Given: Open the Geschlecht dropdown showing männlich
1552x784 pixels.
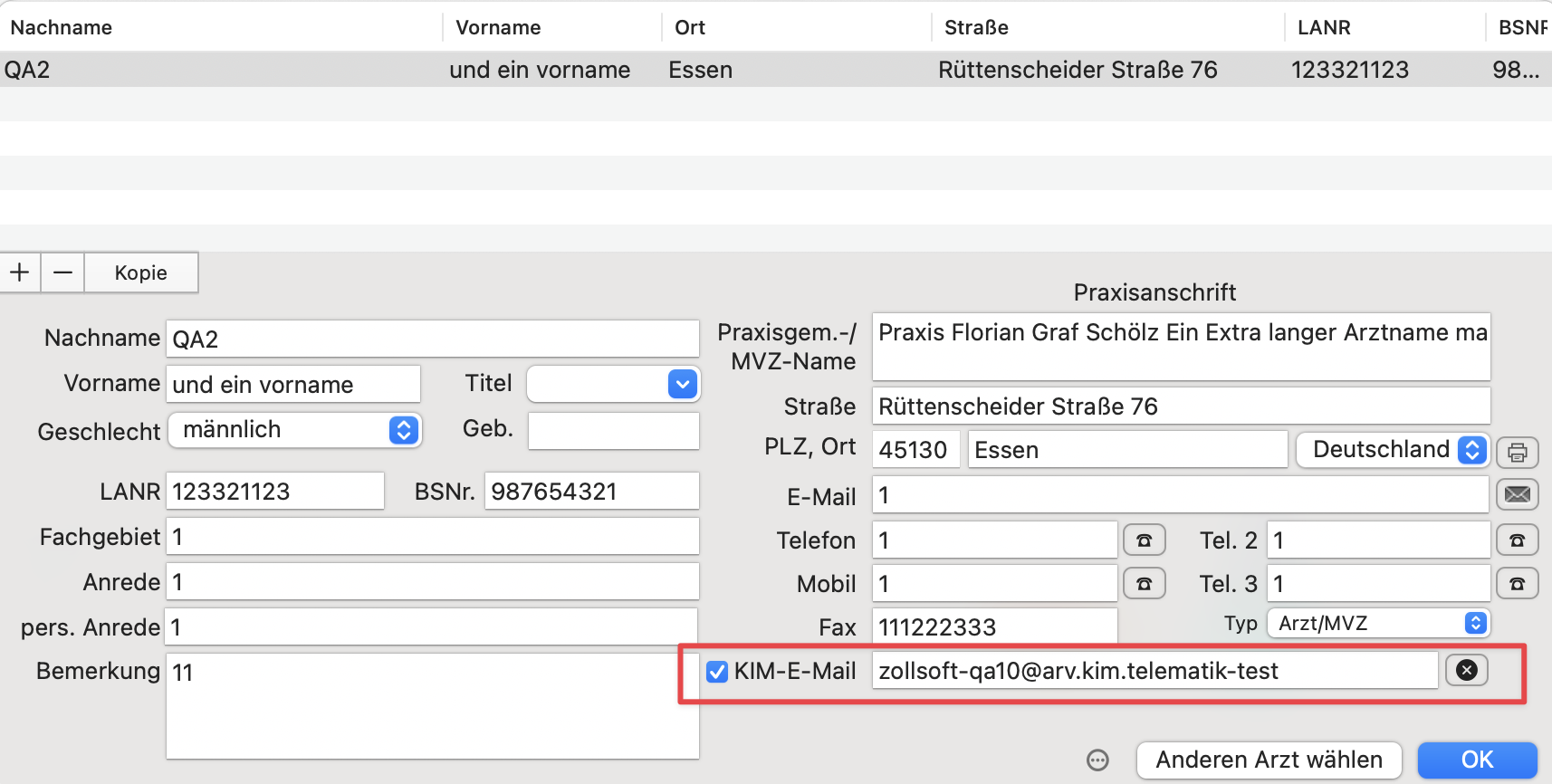Looking at the screenshot, I should pyautogui.click(x=404, y=430).
